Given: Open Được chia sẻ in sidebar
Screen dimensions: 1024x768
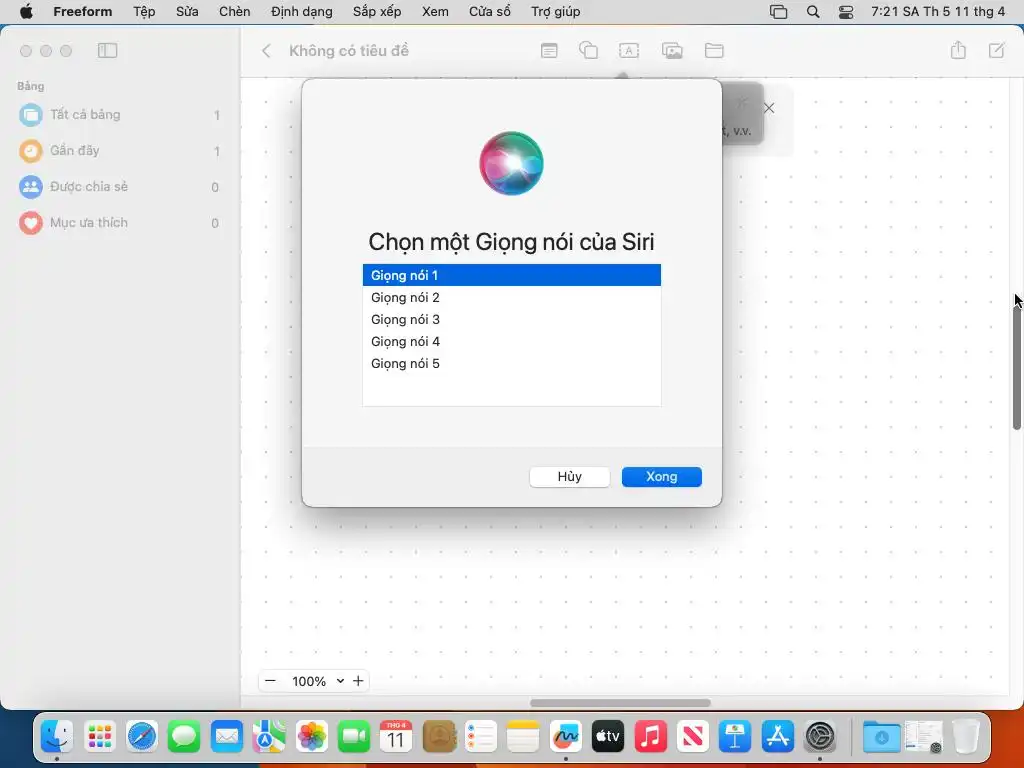Looking at the screenshot, I should pyautogui.click(x=118, y=187).
